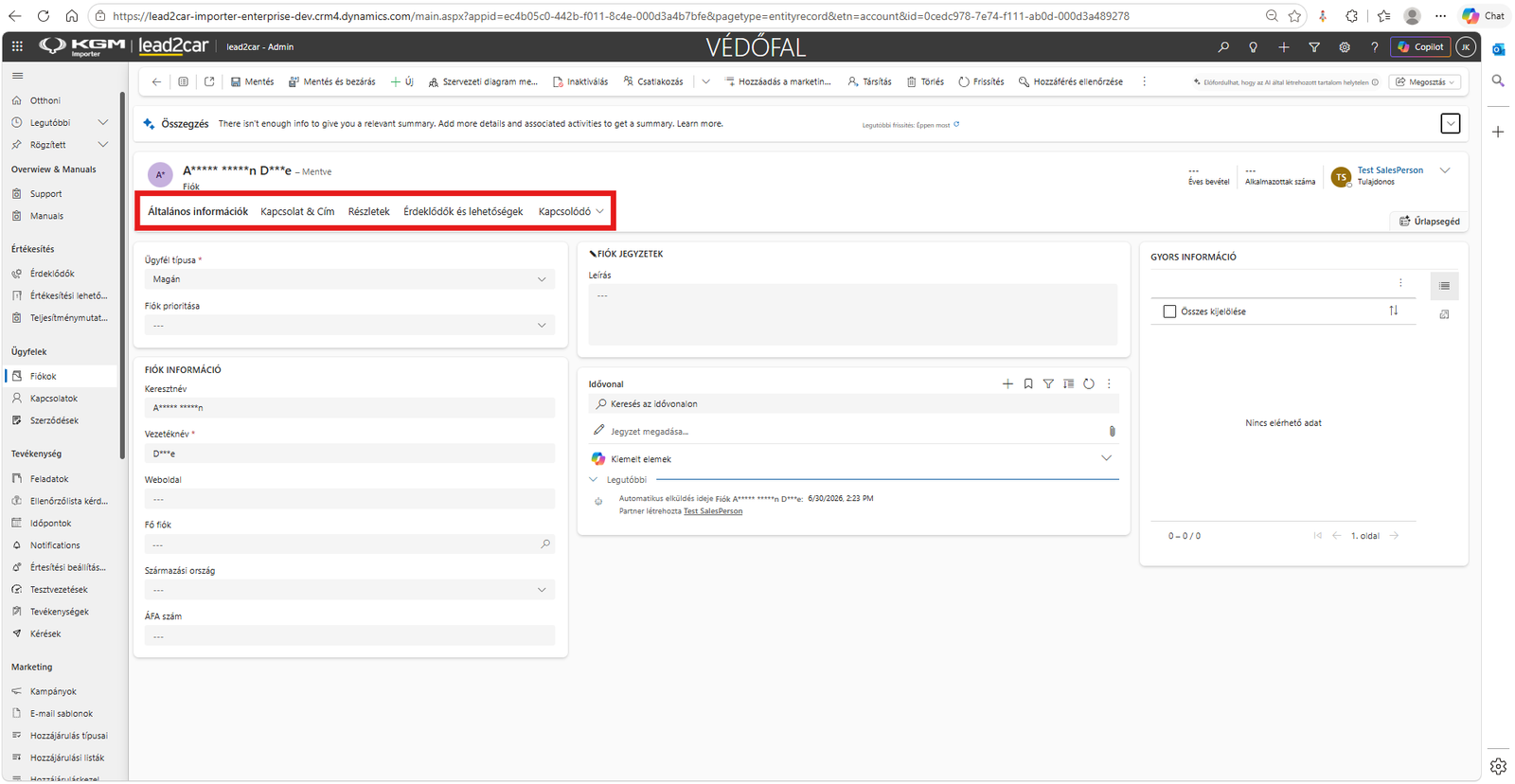Screen dimensions: 1515x784
Task: Open the Dynamics app launcher waffle
Action: click(x=17, y=46)
